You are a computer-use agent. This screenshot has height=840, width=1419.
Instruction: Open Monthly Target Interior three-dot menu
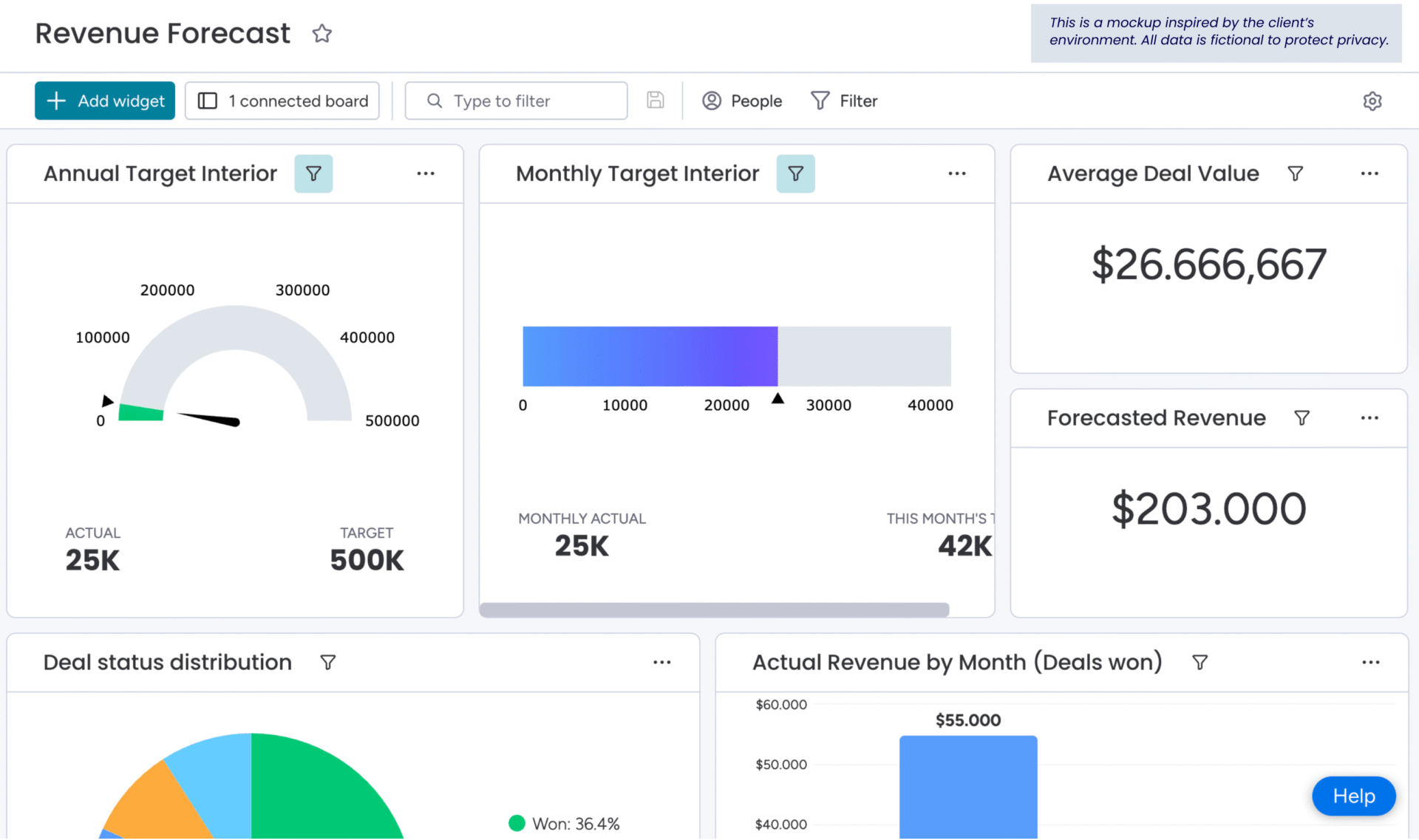(x=957, y=174)
